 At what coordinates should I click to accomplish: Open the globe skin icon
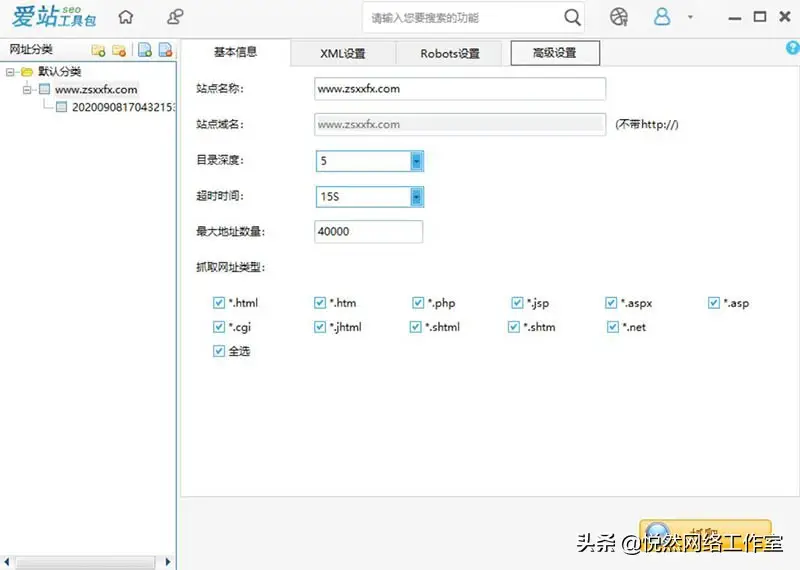click(x=618, y=17)
